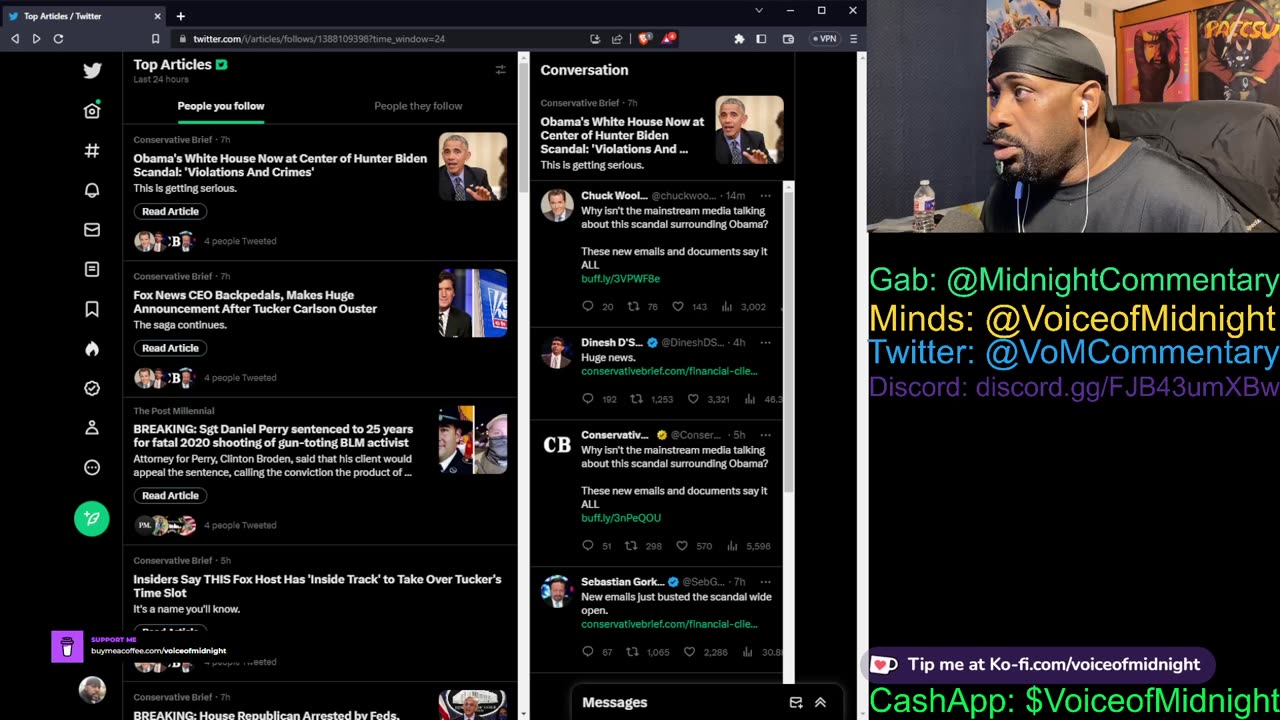Switch to People they follow tab
This screenshot has width=1280, height=720.
[x=418, y=106]
